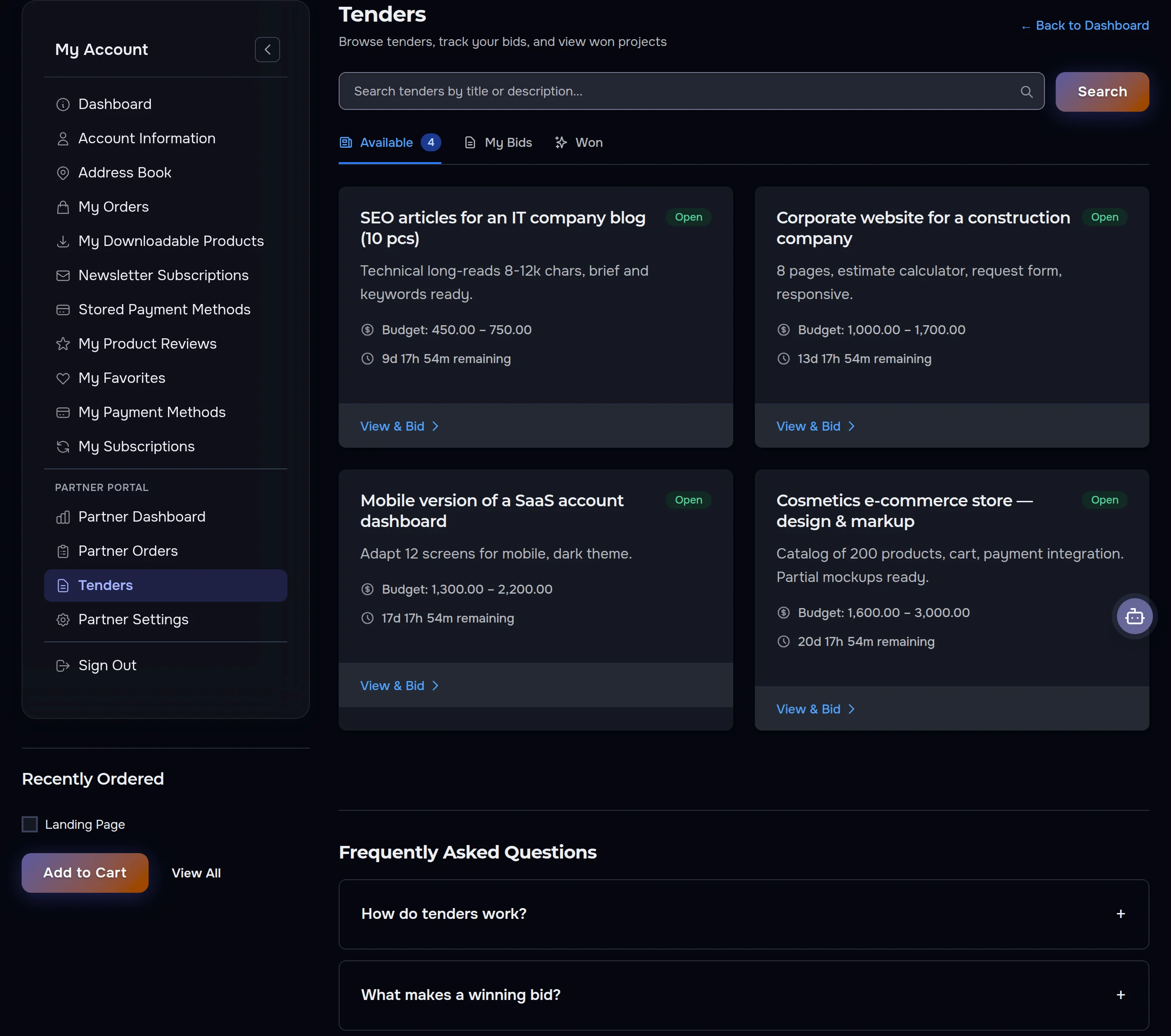Screen dimensions: 1171x1036
Task: Click View All recently ordered link
Action: [196, 872]
